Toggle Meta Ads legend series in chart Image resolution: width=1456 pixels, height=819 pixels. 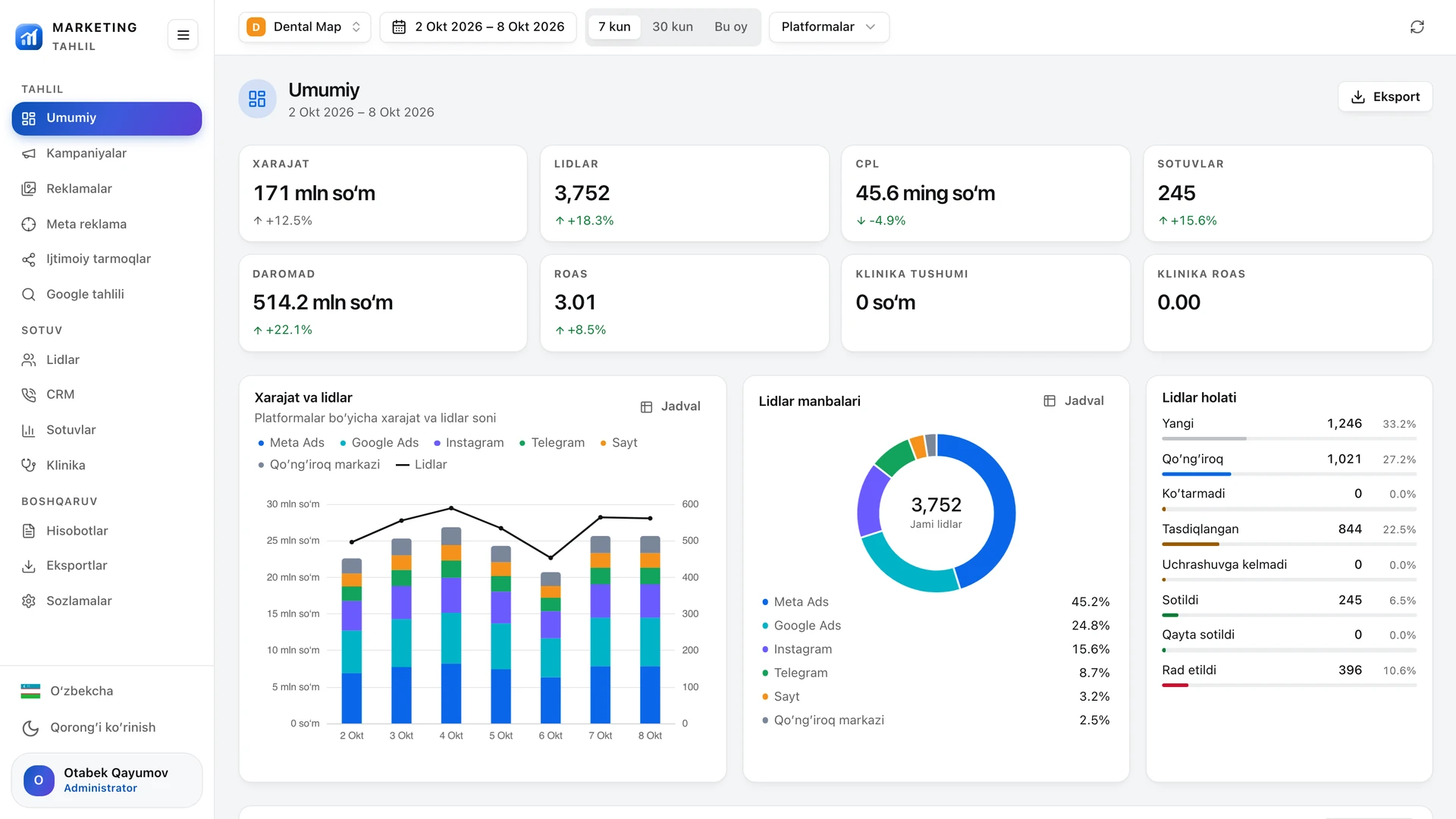[291, 443]
